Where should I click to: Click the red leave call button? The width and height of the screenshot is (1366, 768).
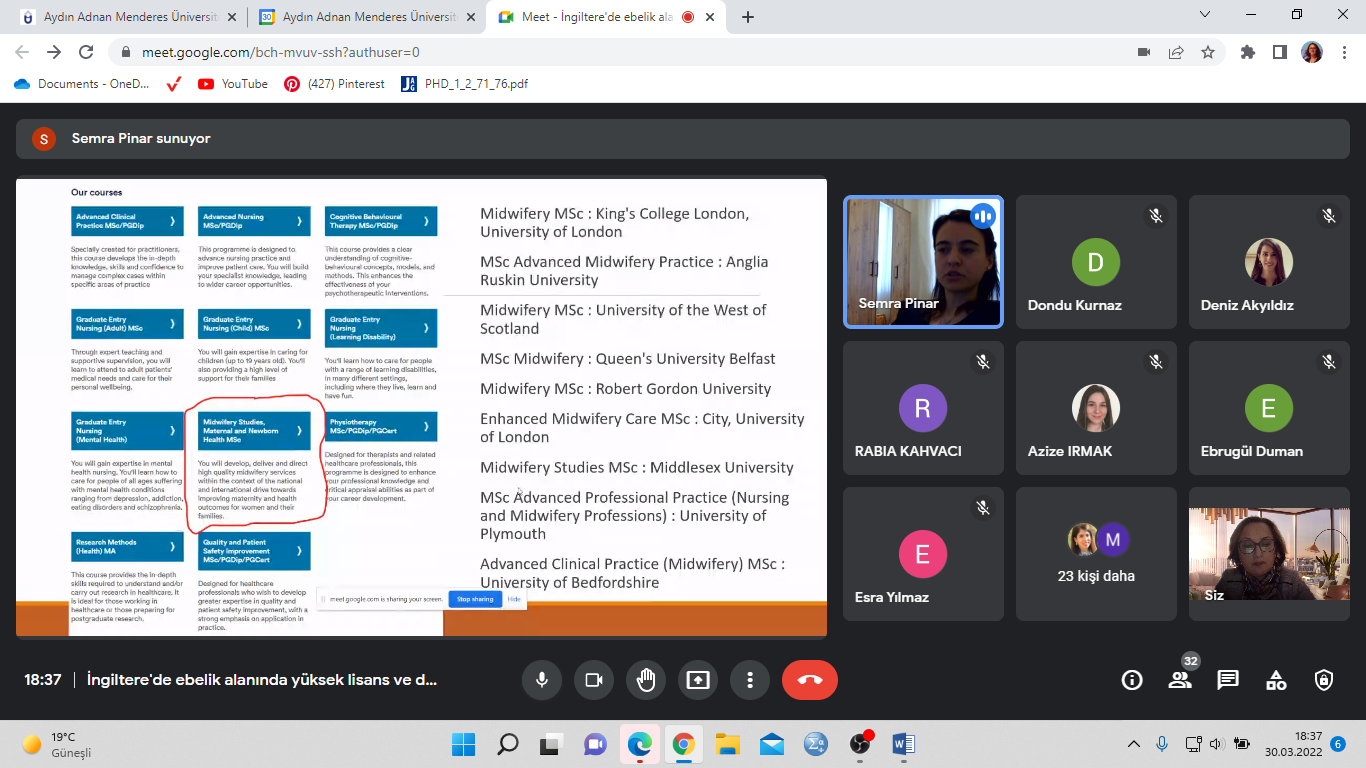click(x=810, y=680)
